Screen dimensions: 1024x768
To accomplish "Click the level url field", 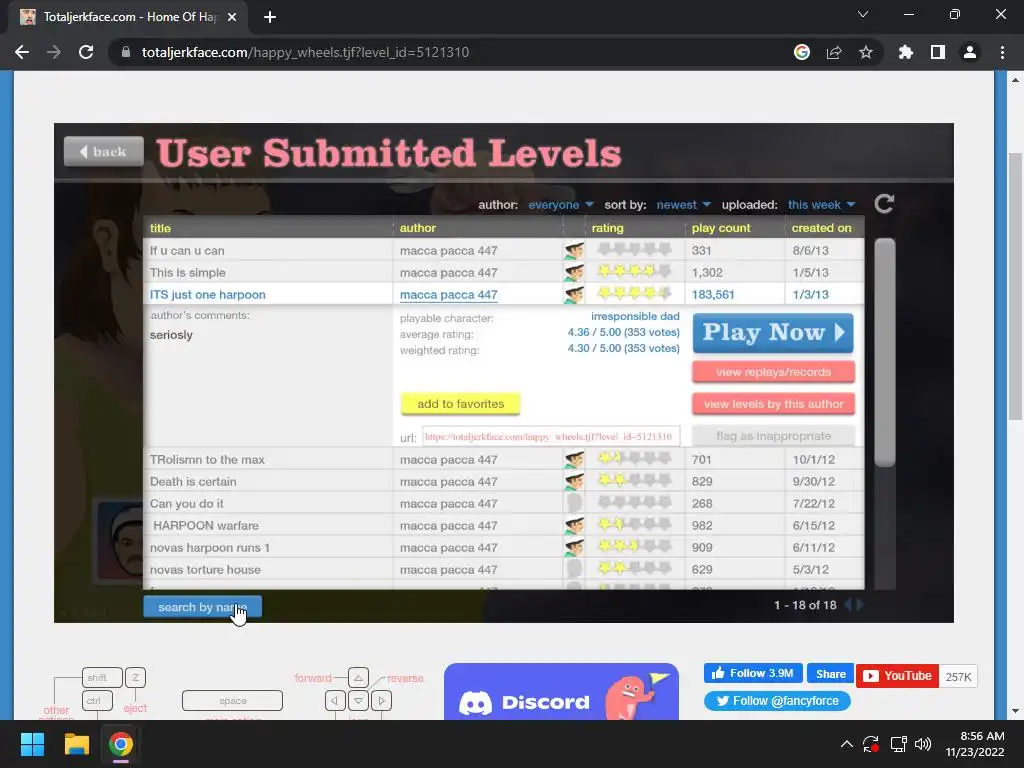I will [551, 436].
